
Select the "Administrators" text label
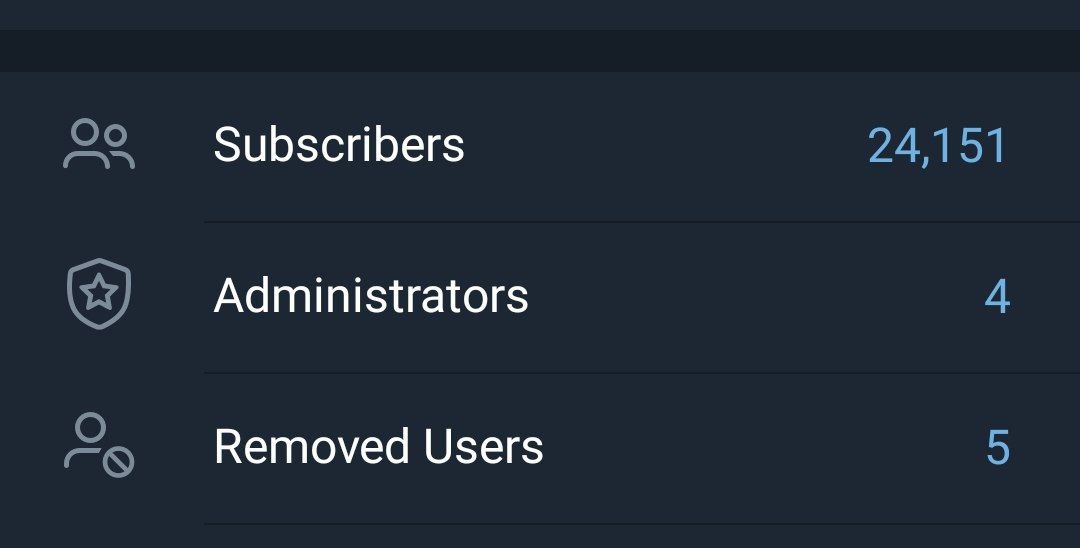(371, 296)
